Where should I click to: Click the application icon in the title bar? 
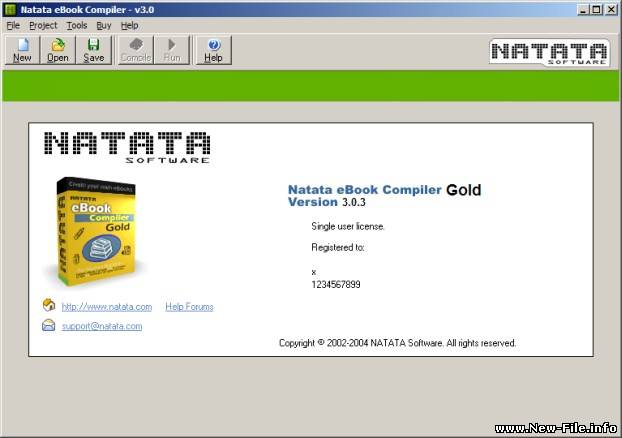11,10
